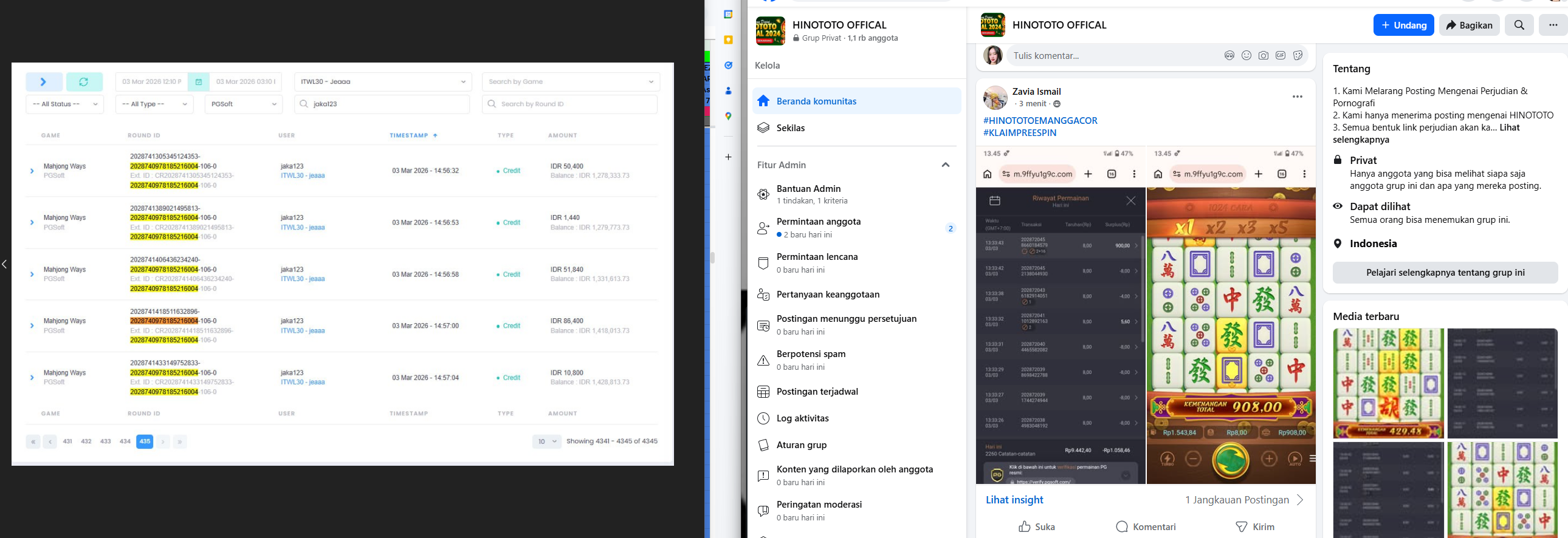Open the Contacts icon in the side panel
Image resolution: width=1568 pixels, height=538 pixels.
click(x=728, y=90)
